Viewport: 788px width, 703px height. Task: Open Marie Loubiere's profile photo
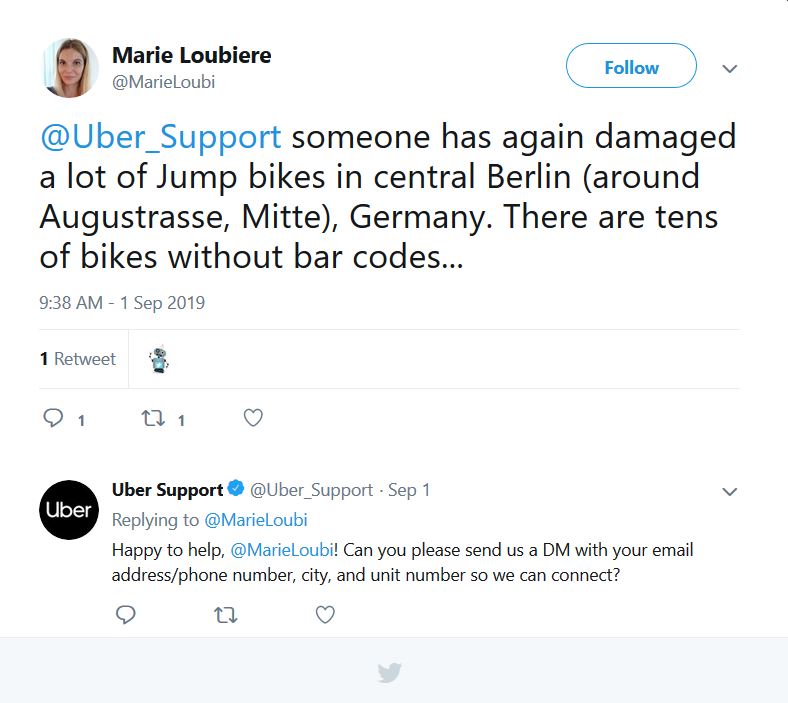[x=69, y=68]
